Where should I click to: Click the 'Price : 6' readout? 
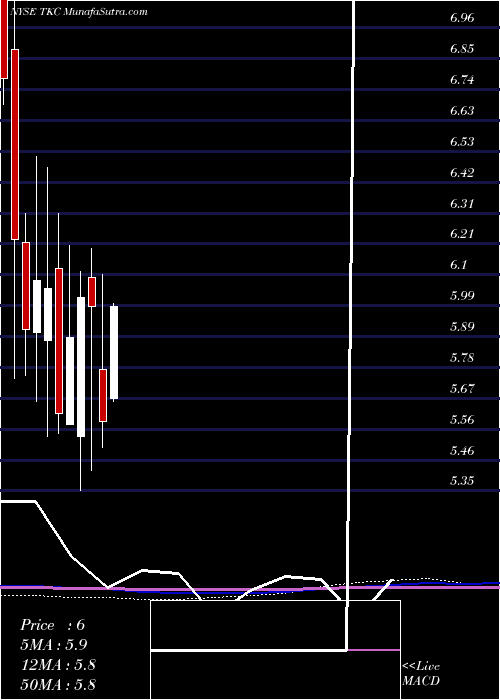52,625
